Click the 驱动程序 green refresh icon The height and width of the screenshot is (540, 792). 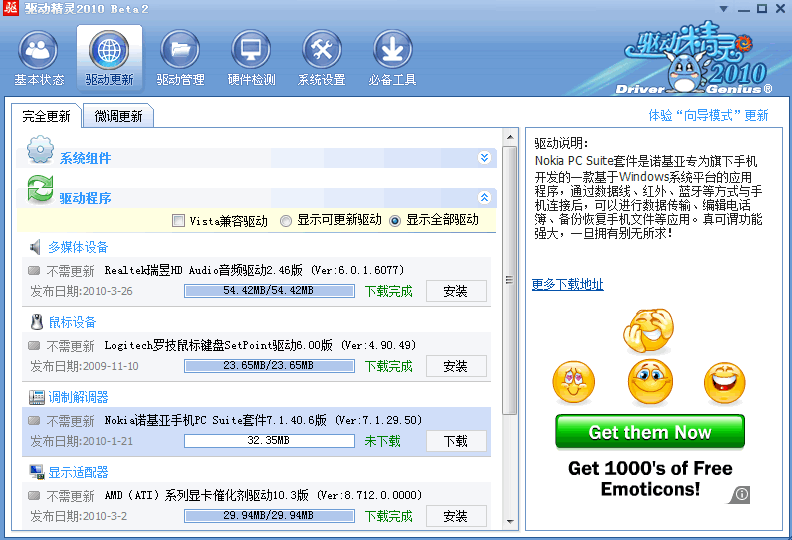(40, 189)
